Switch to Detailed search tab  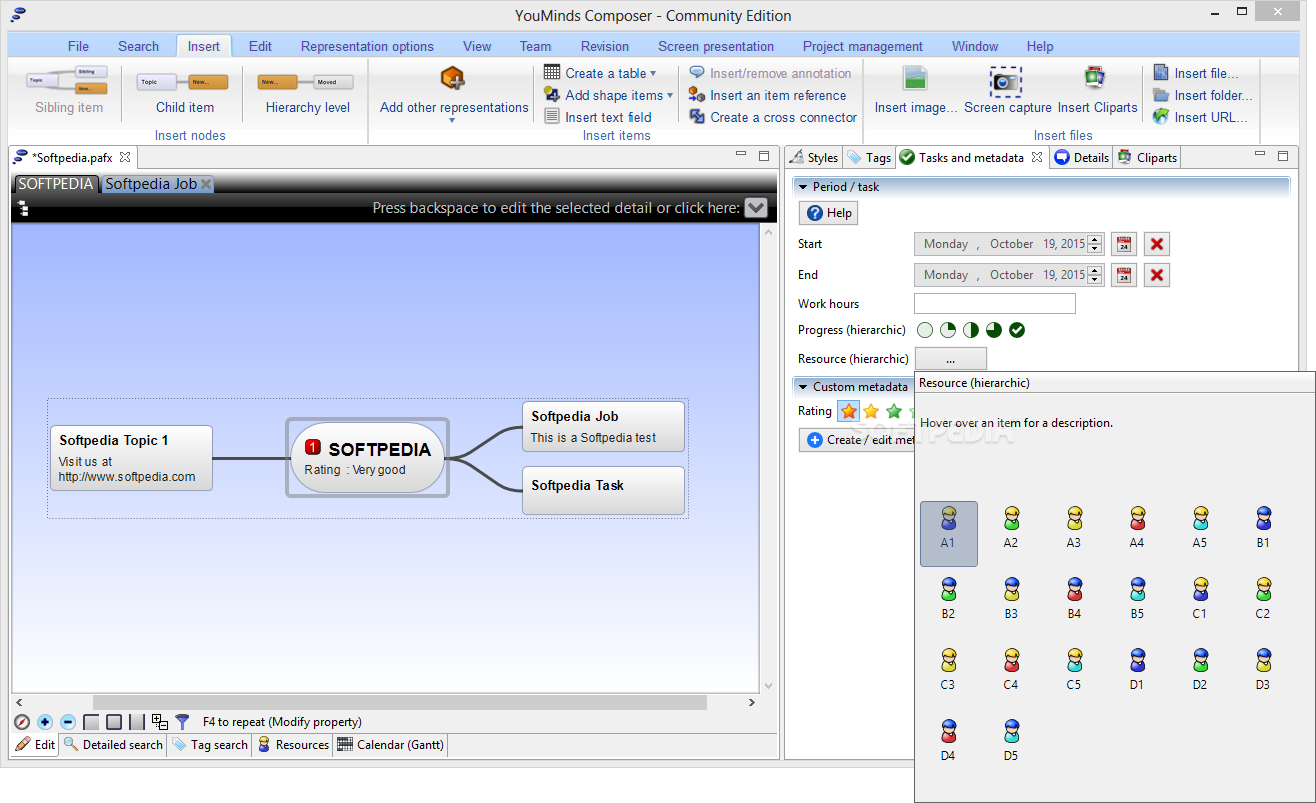[113, 745]
